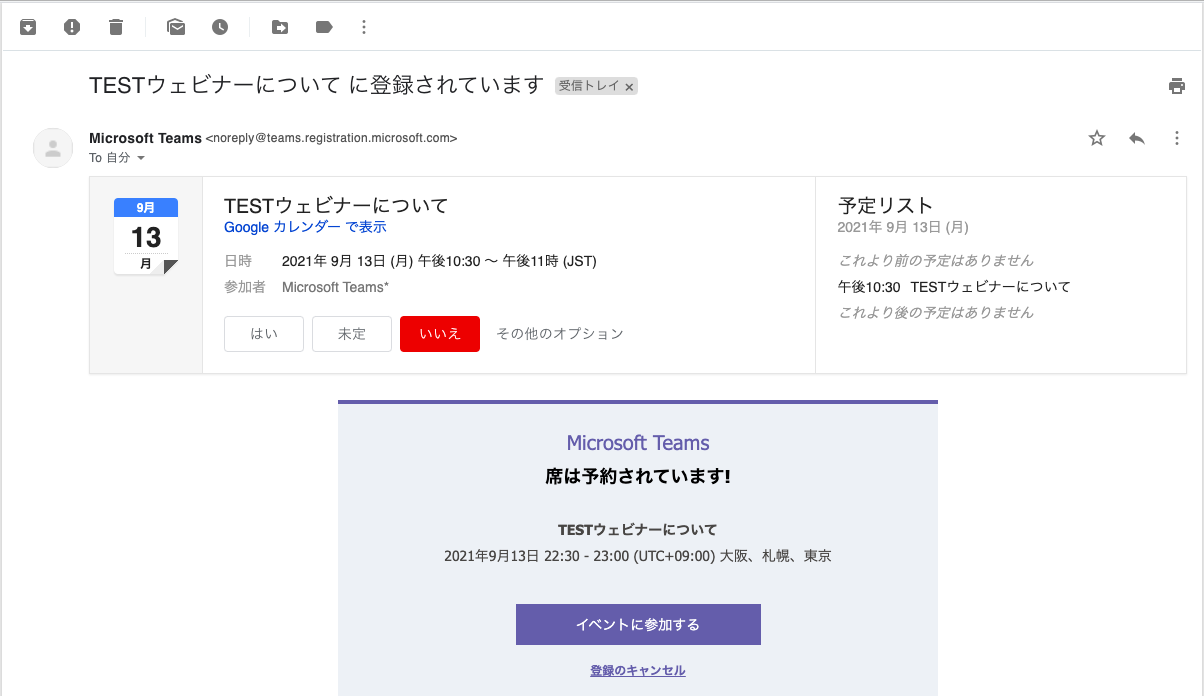
Task: Click the sender avatar icon
Action: click(x=53, y=148)
